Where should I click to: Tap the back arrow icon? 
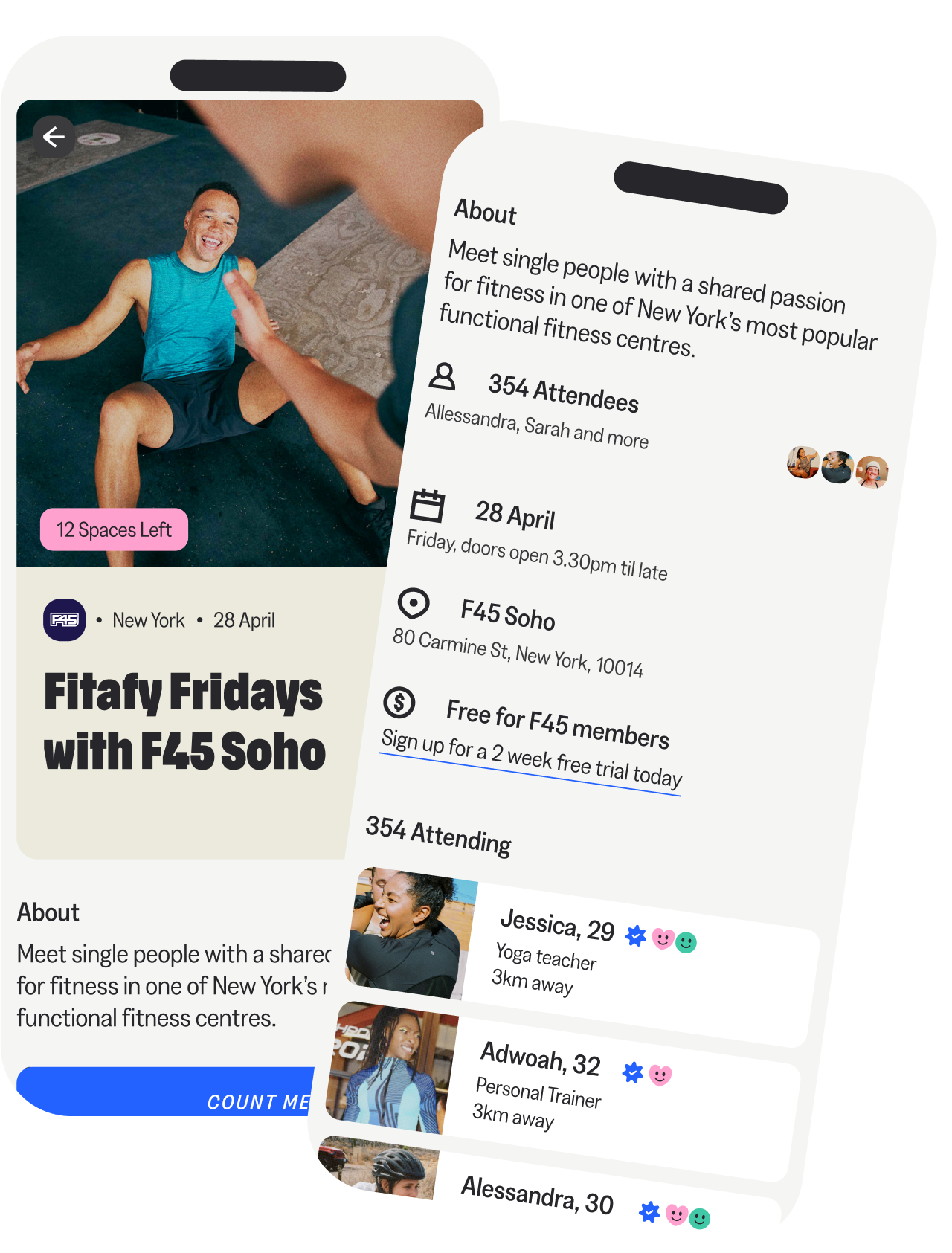(x=54, y=137)
